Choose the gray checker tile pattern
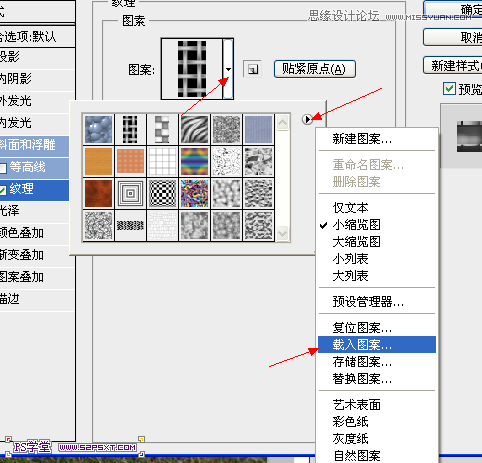Image resolution: width=482 pixels, height=463 pixels. pos(162,129)
